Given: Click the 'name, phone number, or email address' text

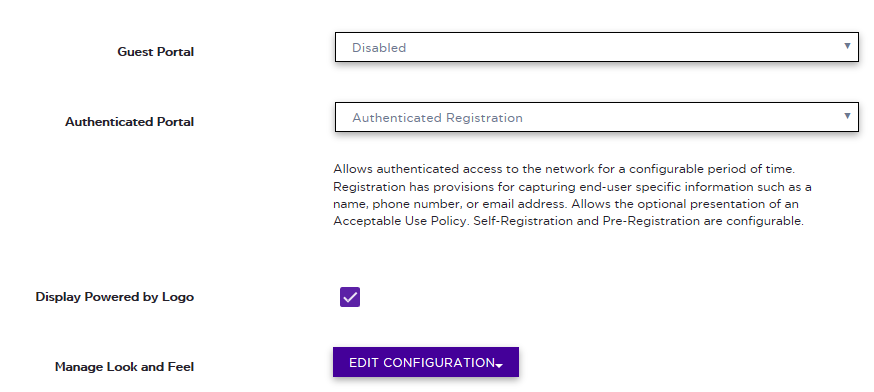Looking at the screenshot, I should pos(450,204).
